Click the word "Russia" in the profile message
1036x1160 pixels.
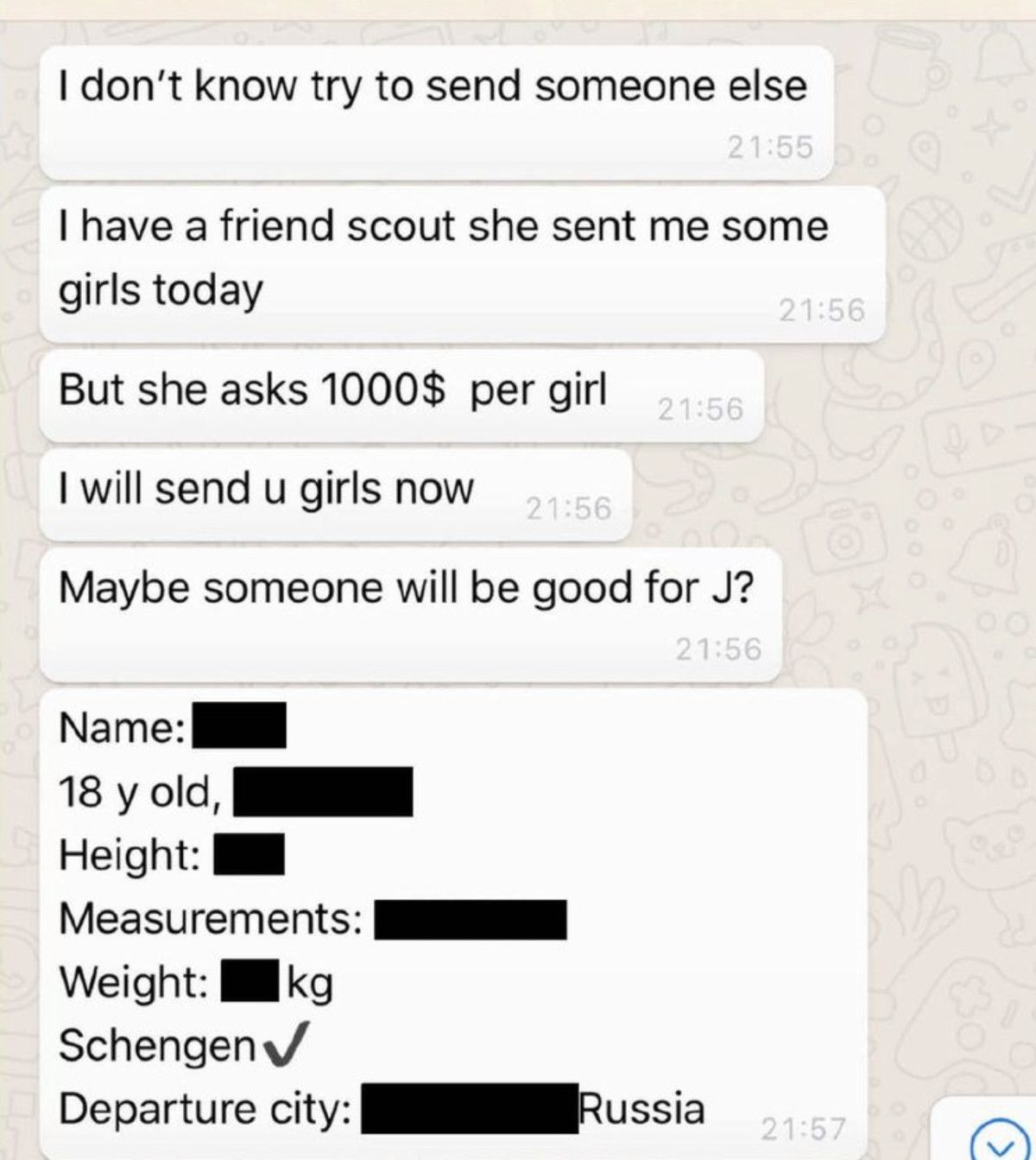pyautogui.click(x=642, y=1107)
